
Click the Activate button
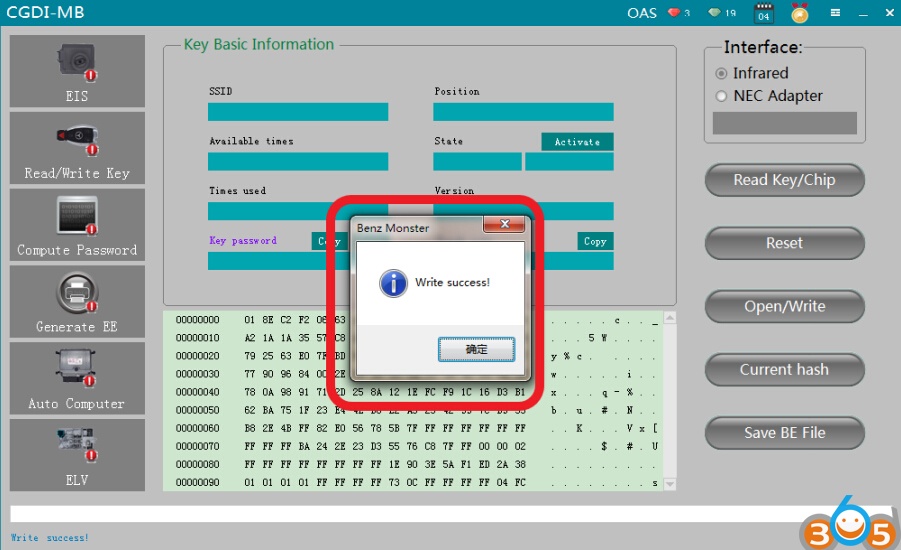[x=577, y=142]
